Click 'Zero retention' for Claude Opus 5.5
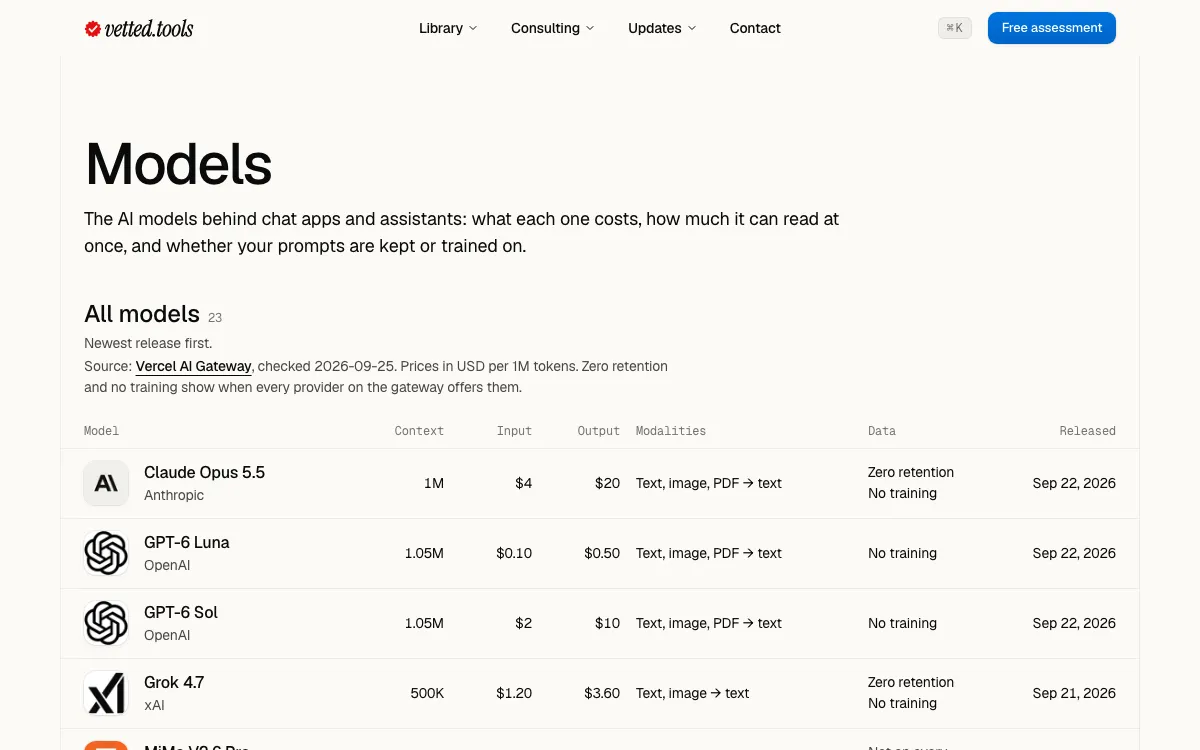The height and width of the screenshot is (750, 1200). click(911, 472)
